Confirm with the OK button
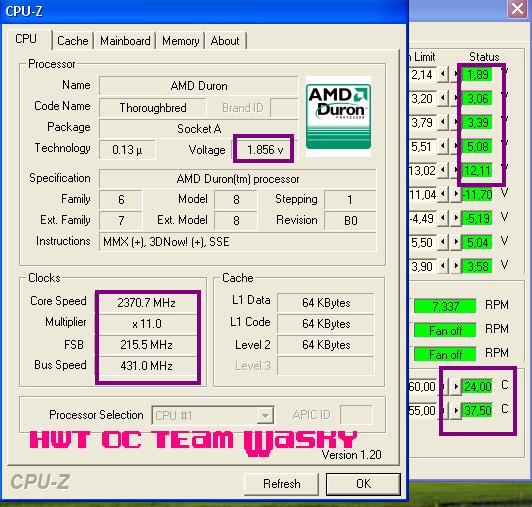The image size is (532, 507). 363,484
